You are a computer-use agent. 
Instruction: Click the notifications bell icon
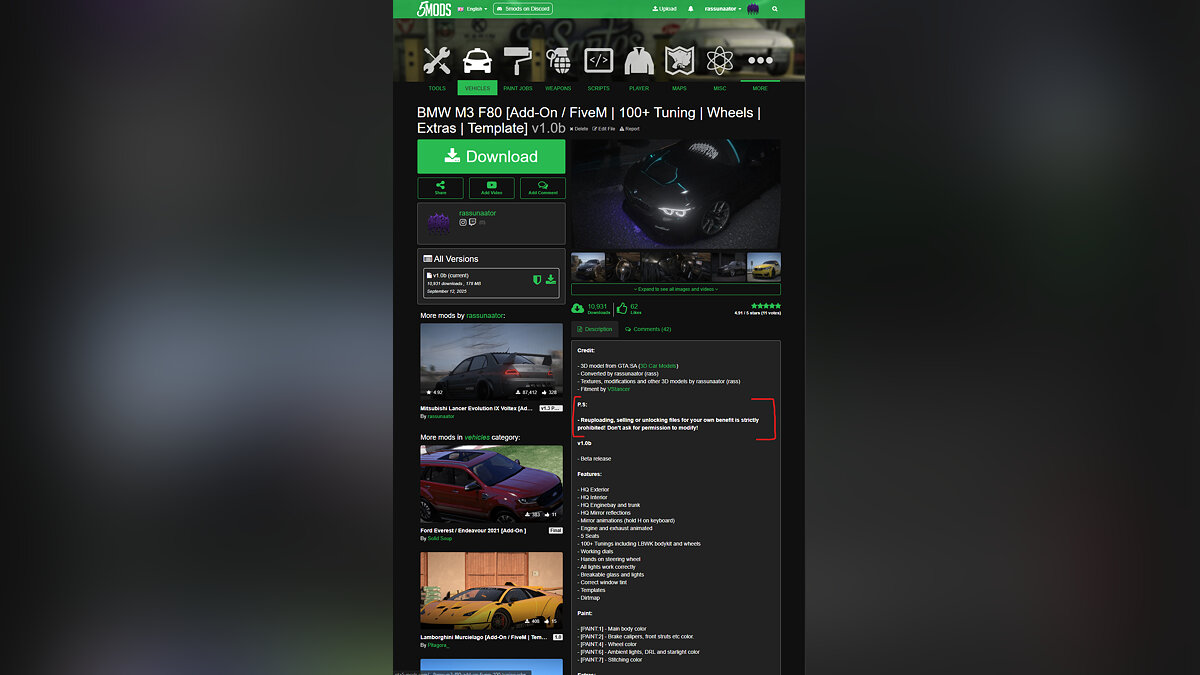click(x=690, y=9)
